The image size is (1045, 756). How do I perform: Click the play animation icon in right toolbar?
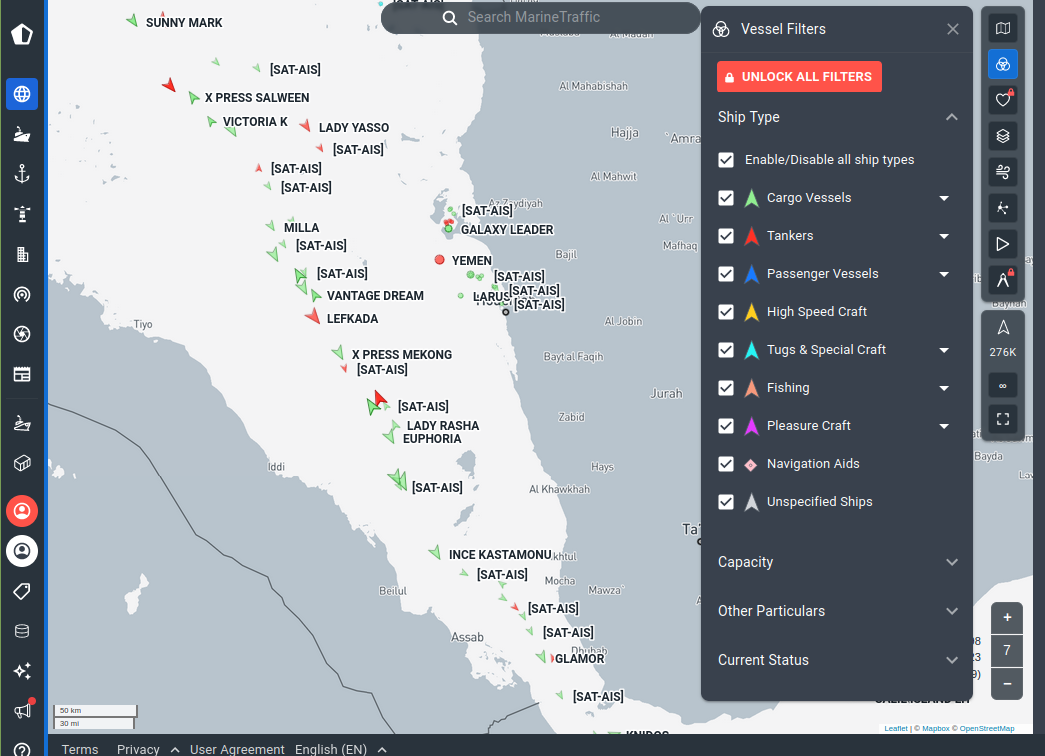[x=1003, y=245]
